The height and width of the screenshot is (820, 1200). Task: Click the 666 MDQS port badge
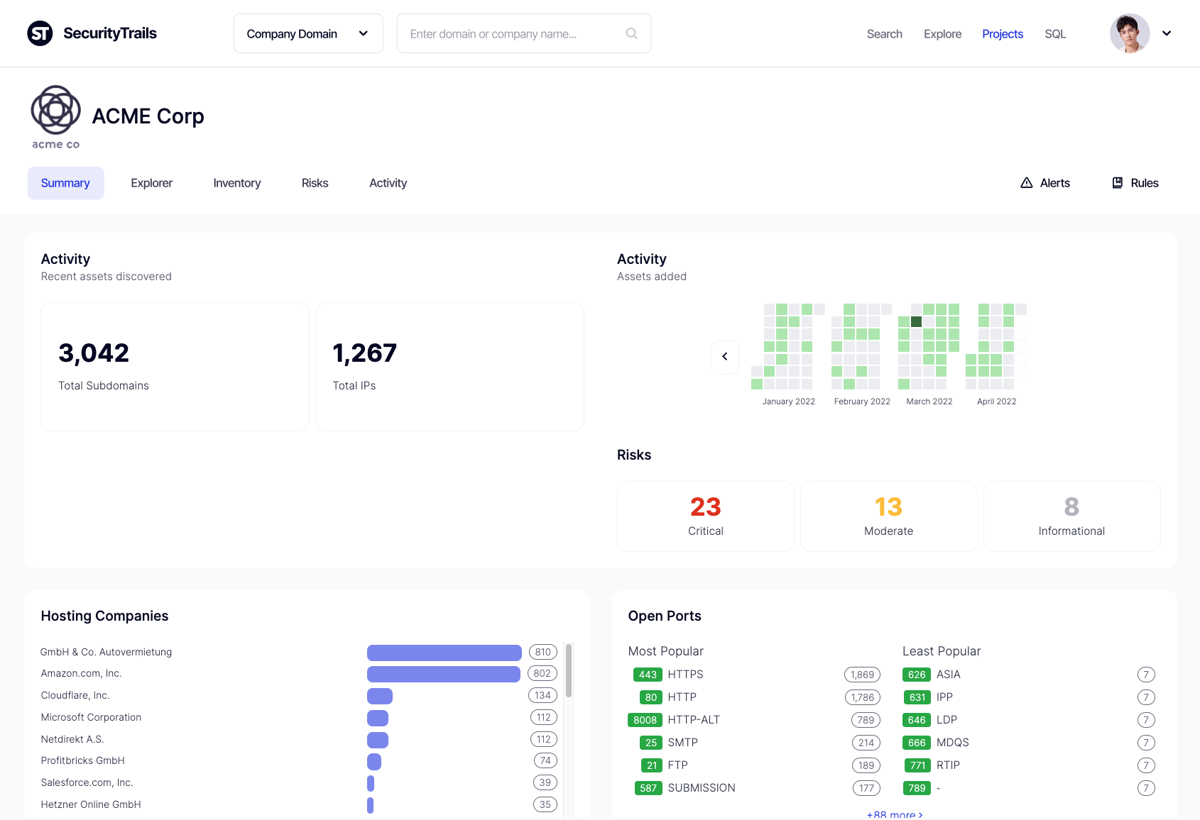[x=916, y=743]
